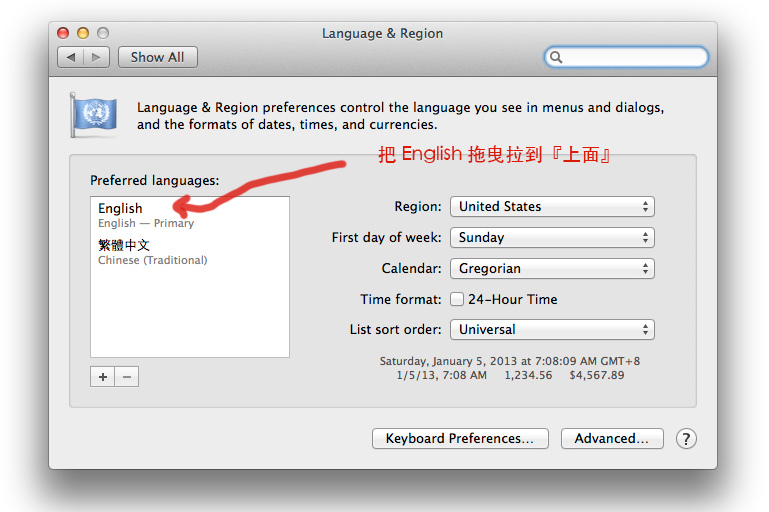
Task: Select 繁體中文 Chinese (Traditional) language row
Action: tap(189, 252)
